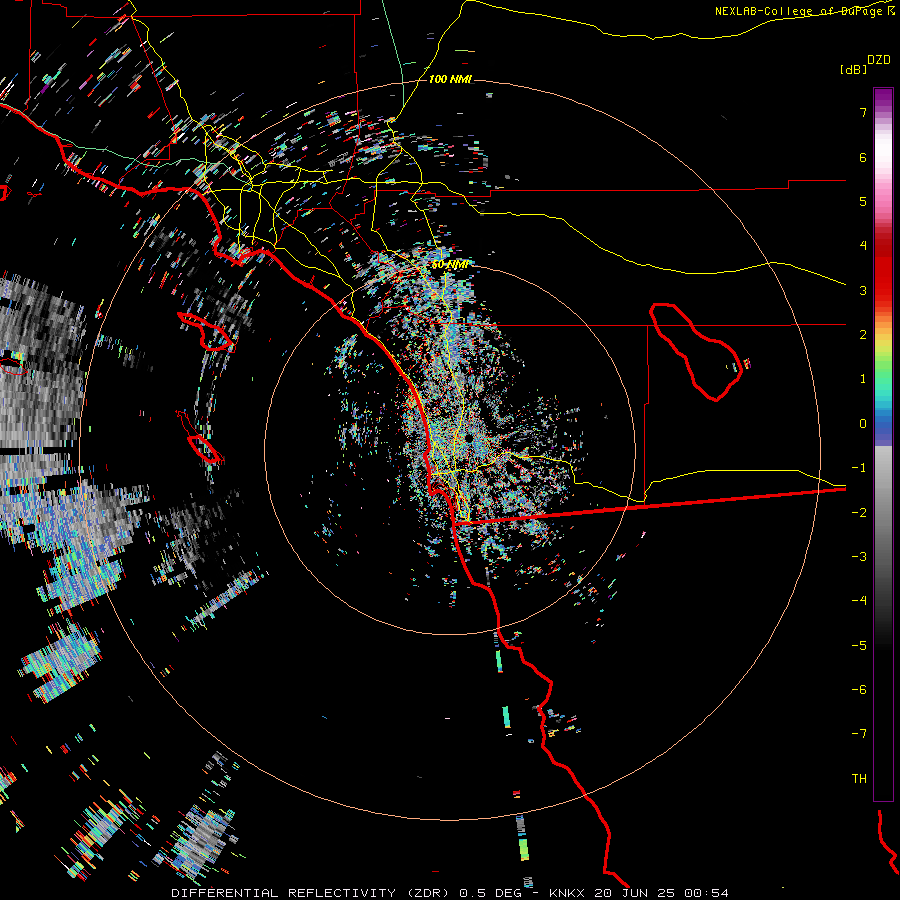900x900 pixels.
Task: Click the 4 tick label on scale
Action: coord(863,246)
